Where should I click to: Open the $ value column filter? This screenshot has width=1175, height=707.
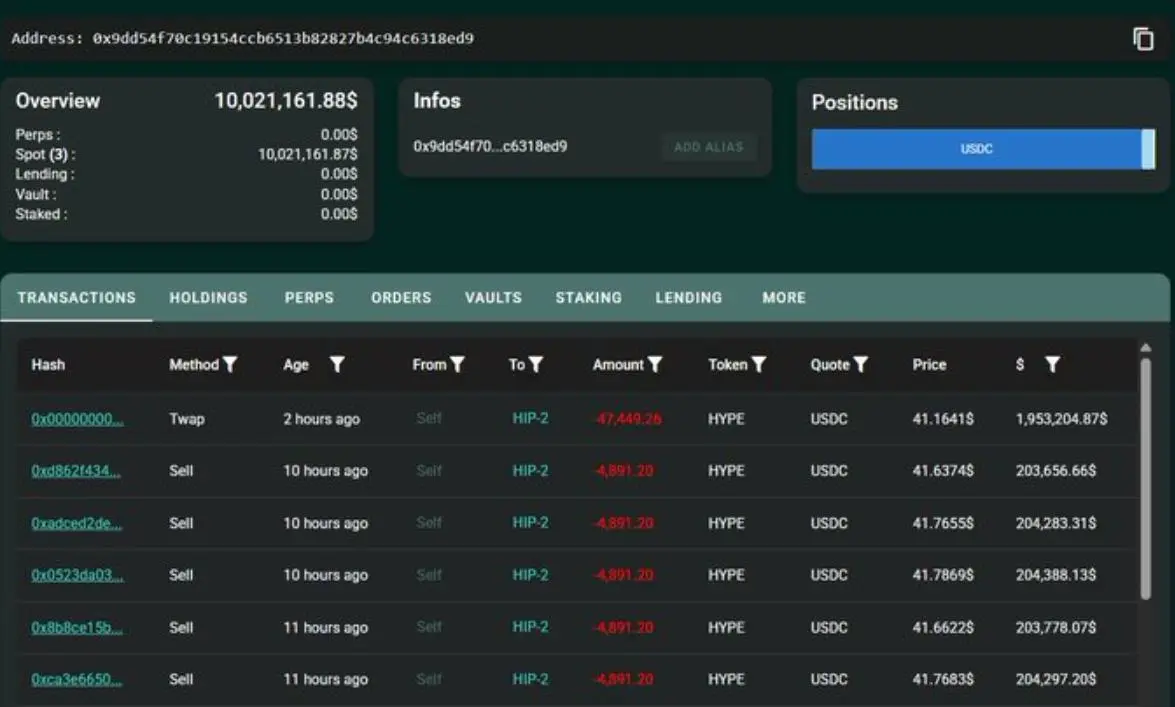point(1052,364)
